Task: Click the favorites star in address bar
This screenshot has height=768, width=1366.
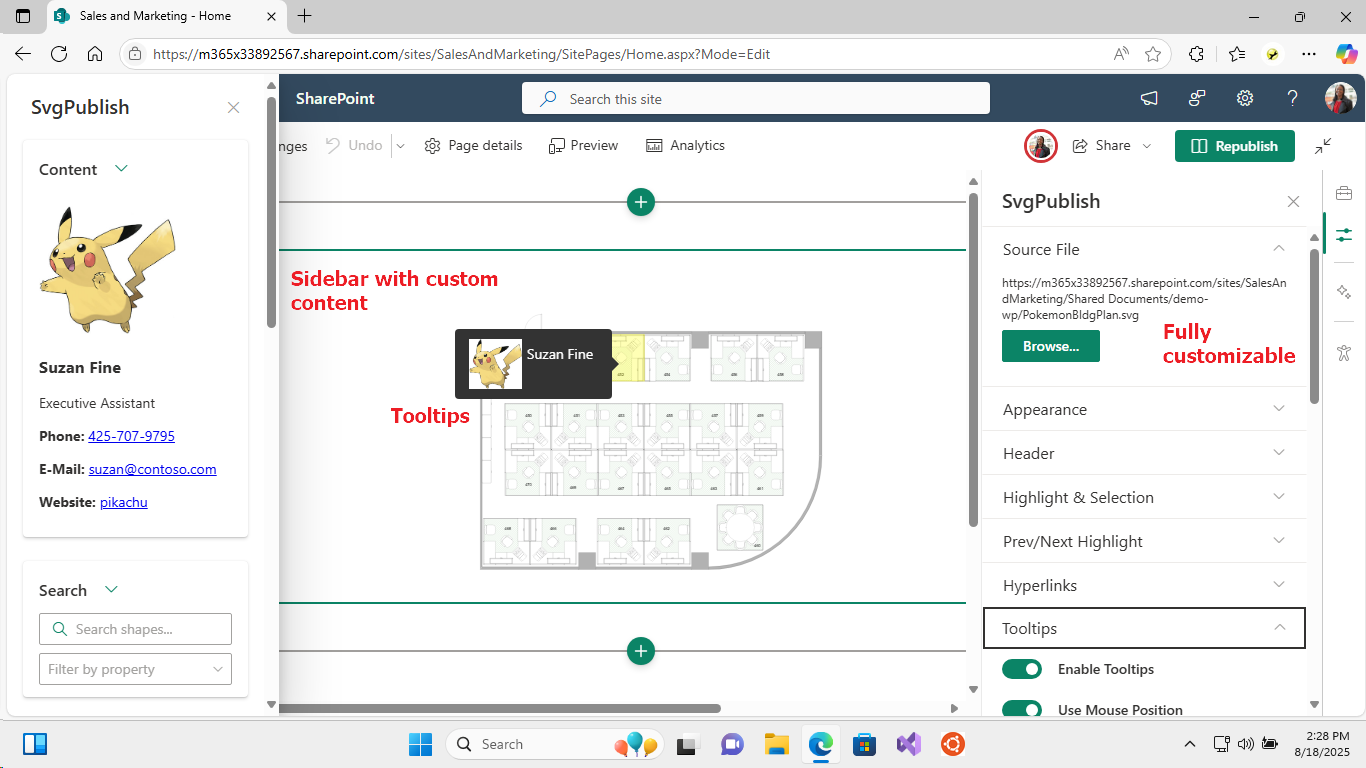Action: click(1153, 54)
